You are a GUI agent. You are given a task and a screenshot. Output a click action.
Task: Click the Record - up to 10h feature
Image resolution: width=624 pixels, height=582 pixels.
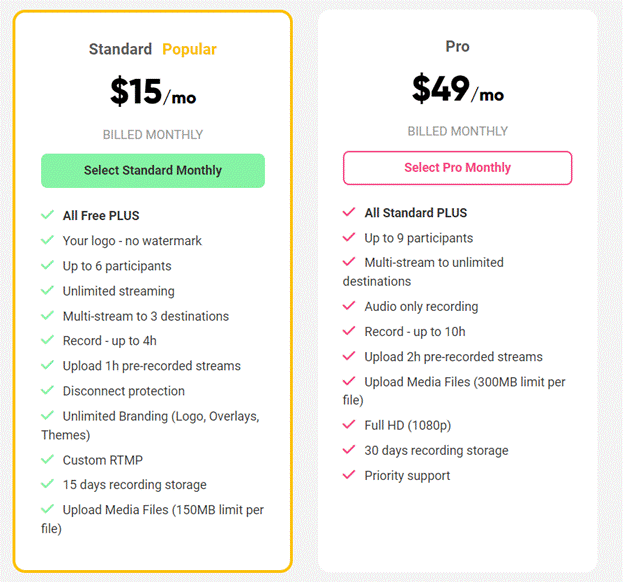[415, 331]
